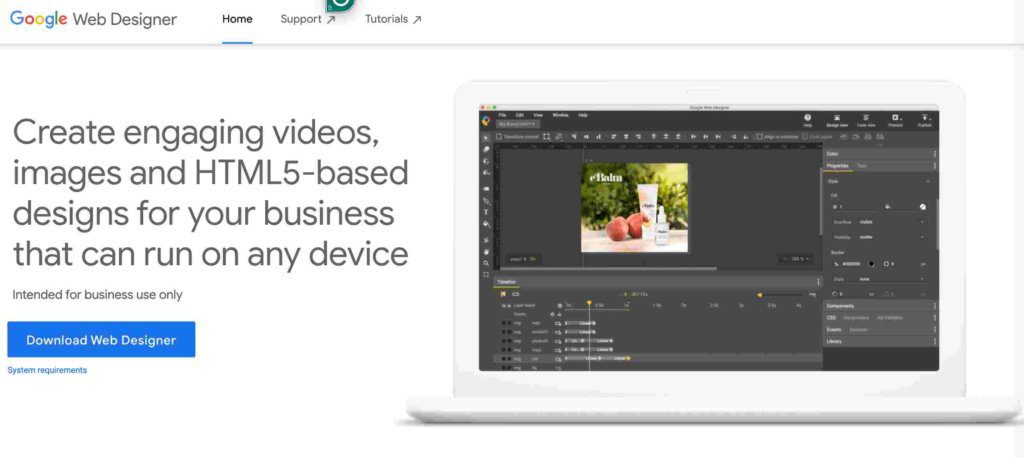Expand the Components panel header
This screenshot has width=1024, height=458.
878,306
